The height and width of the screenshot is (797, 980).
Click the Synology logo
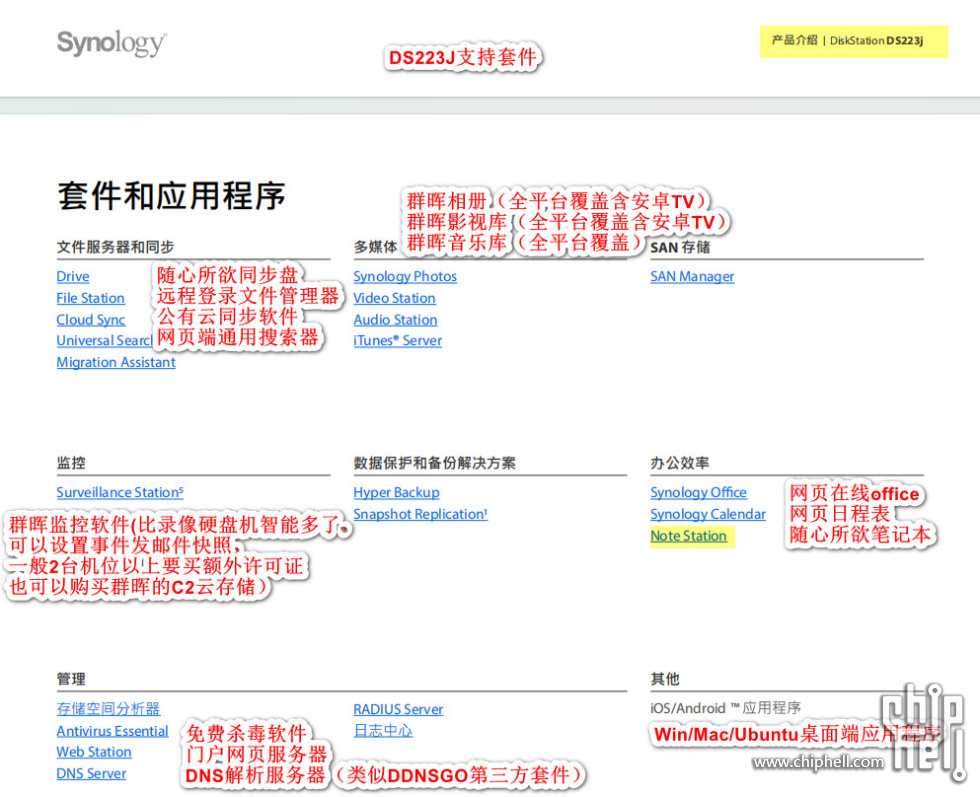pyautogui.click(x=112, y=43)
